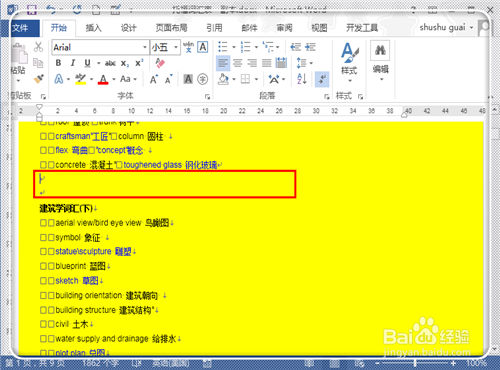
Task: Apply the red font color button
Action: point(103,79)
